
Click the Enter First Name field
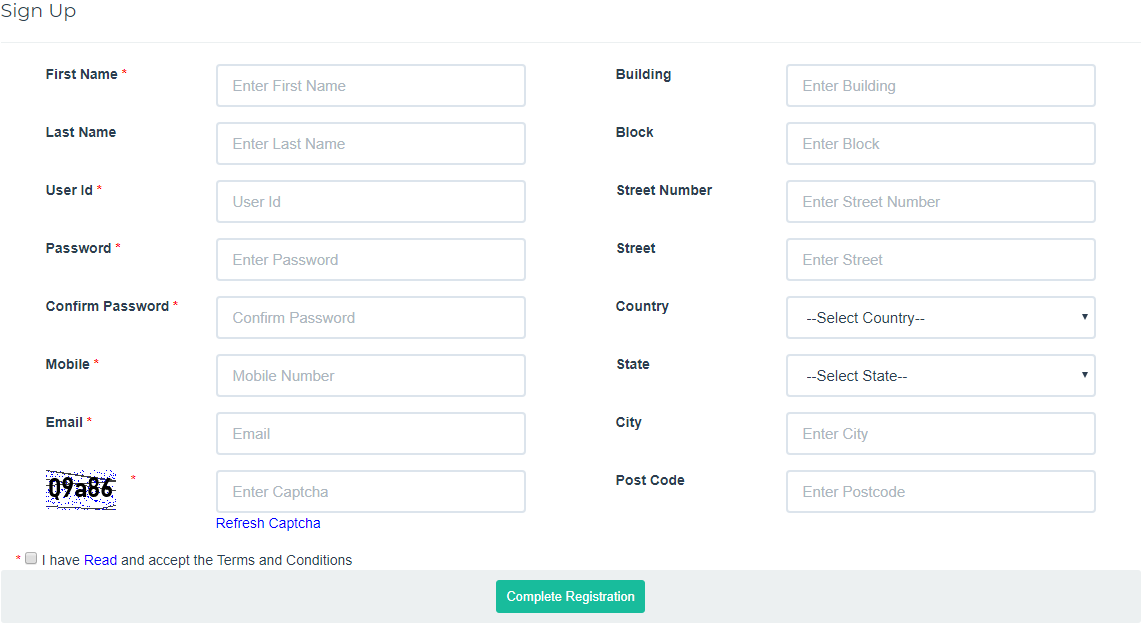click(x=370, y=85)
